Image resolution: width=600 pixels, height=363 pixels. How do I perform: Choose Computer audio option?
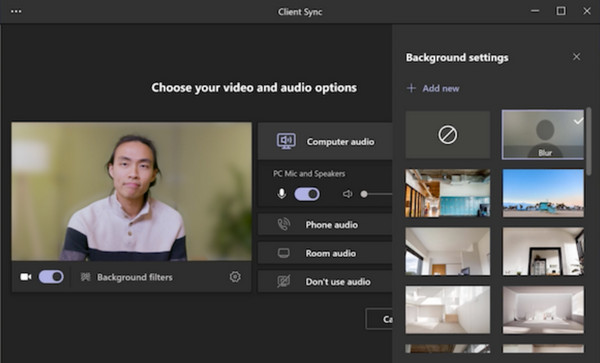tap(325, 141)
